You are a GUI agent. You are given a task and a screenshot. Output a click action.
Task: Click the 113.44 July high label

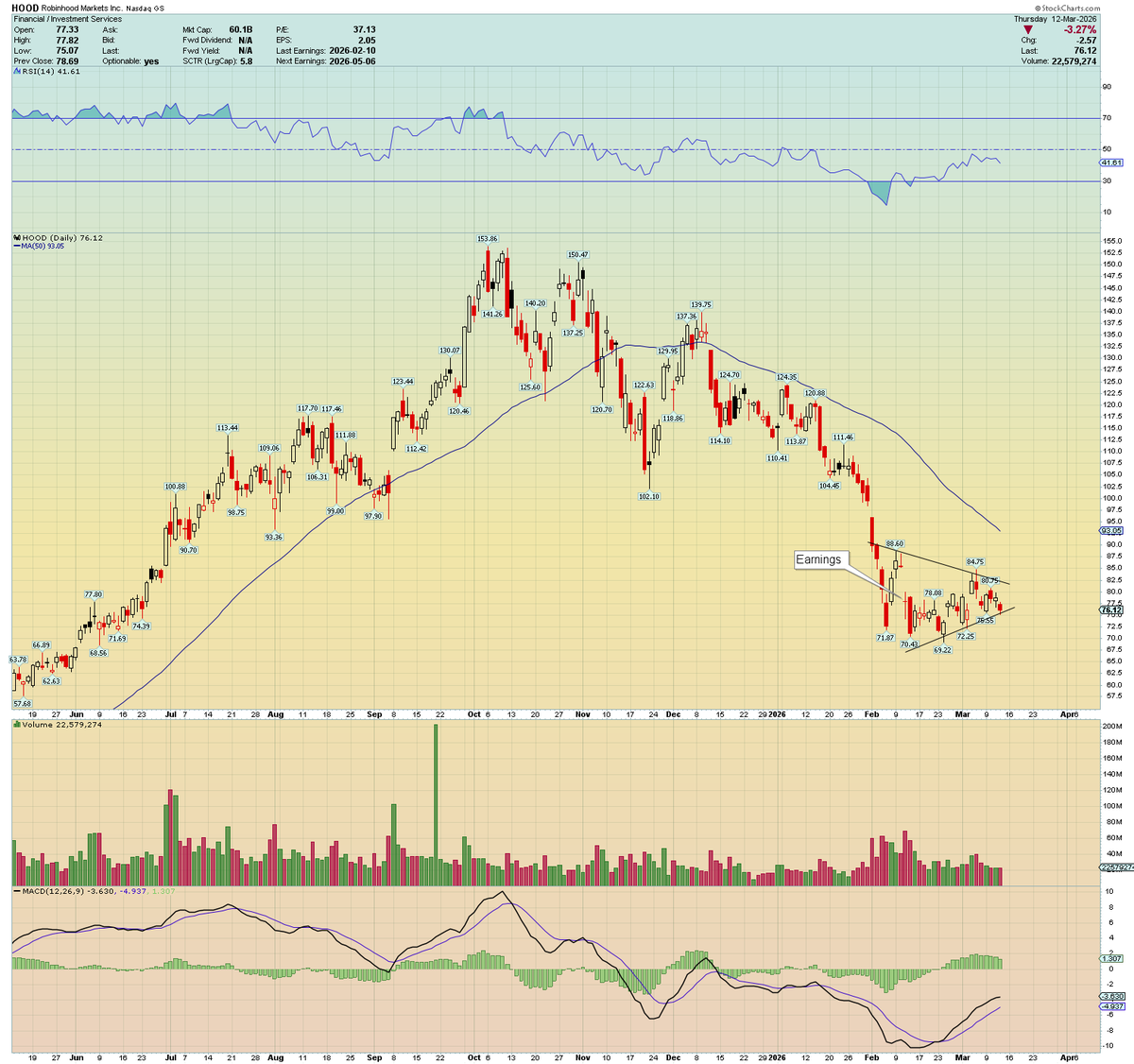tap(228, 428)
